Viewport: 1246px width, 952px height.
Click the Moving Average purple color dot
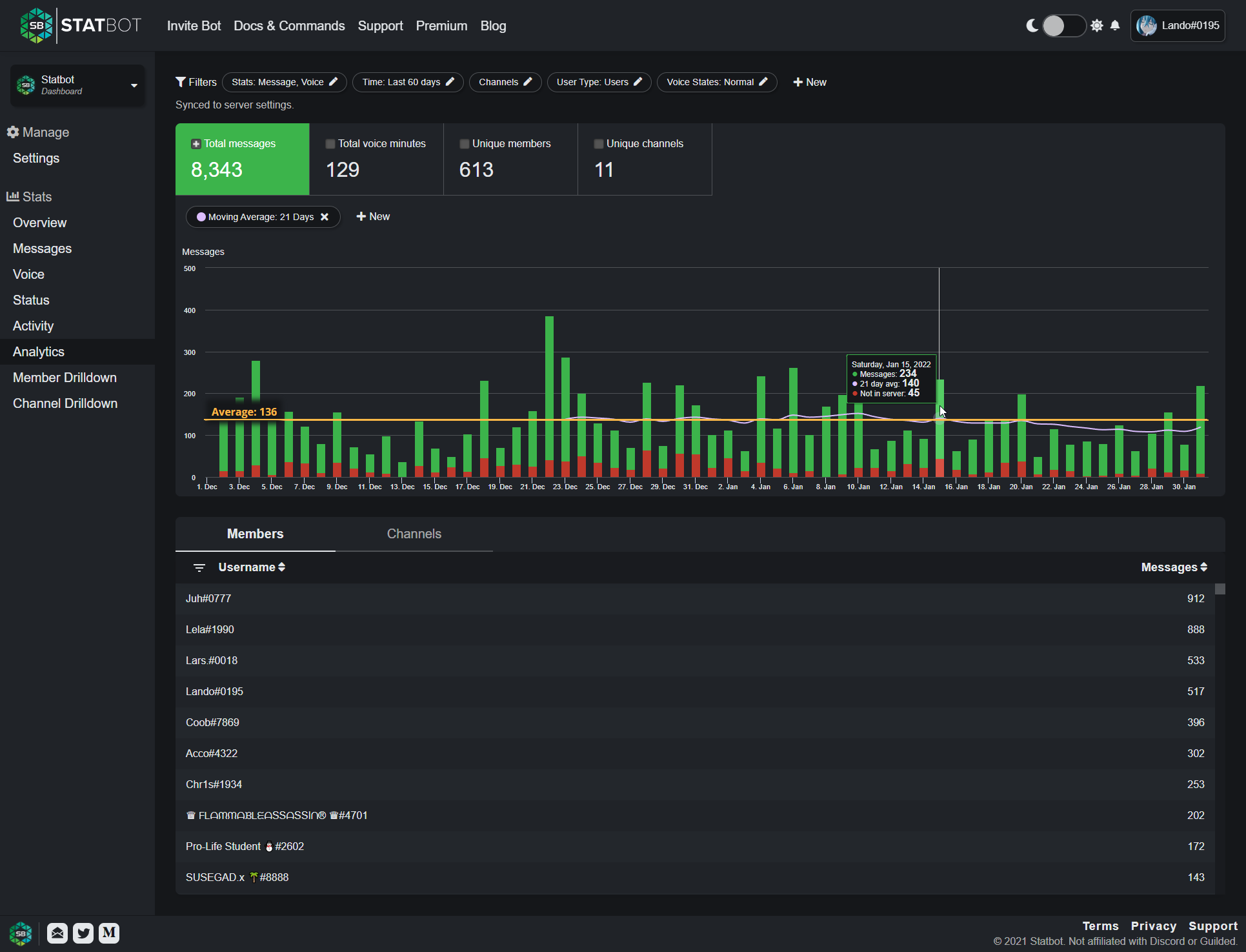201,217
